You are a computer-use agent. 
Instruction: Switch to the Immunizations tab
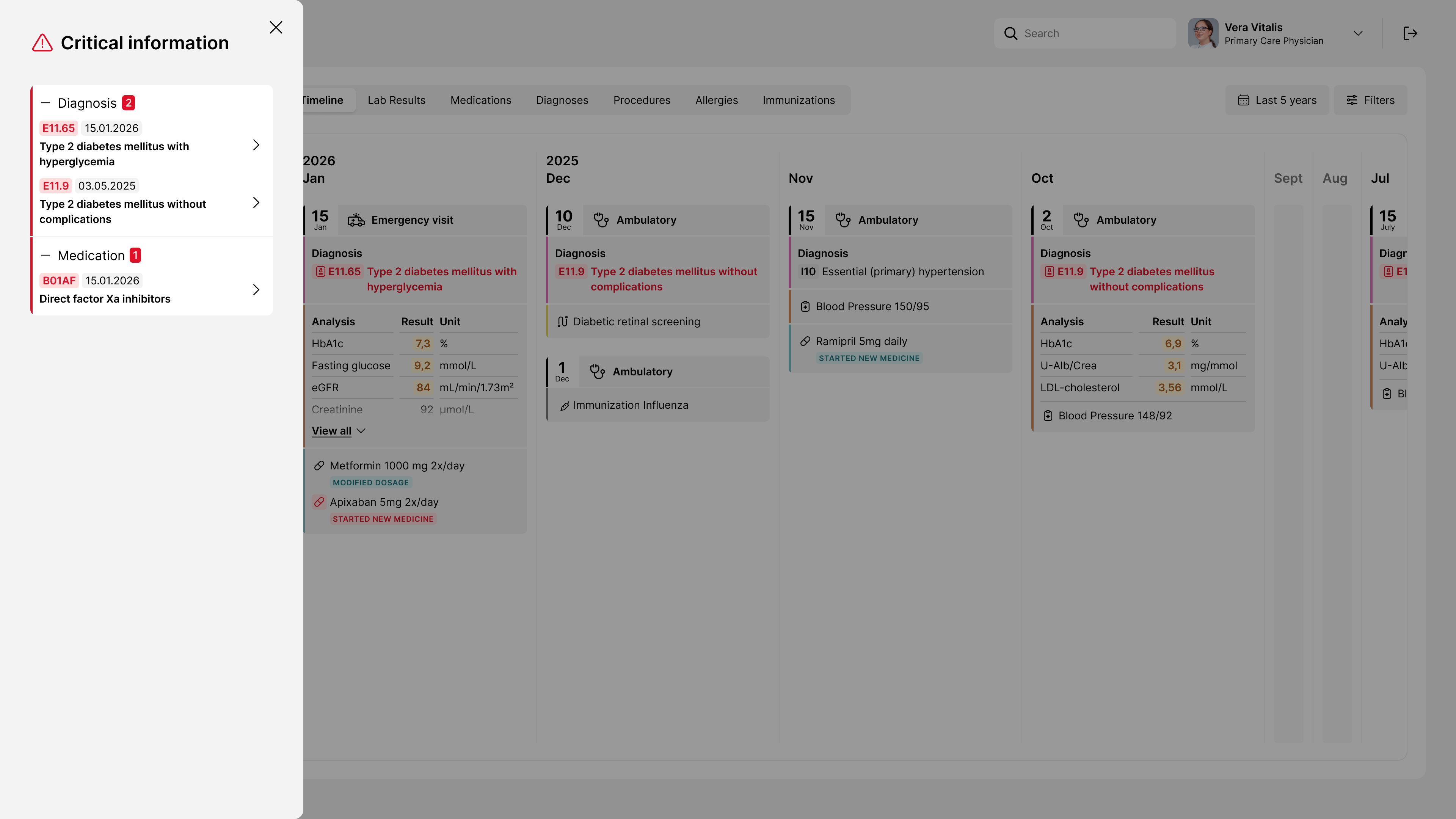pyautogui.click(x=798, y=100)
